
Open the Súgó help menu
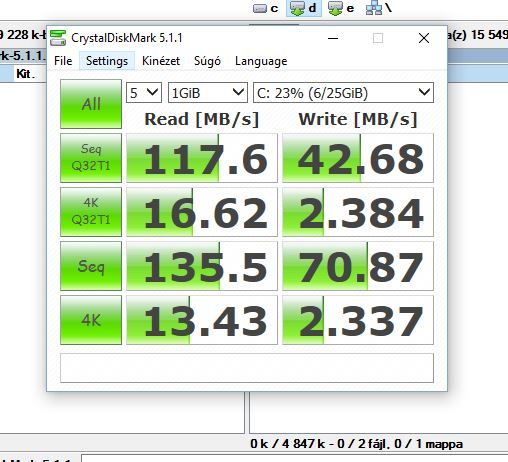point(207,61)
